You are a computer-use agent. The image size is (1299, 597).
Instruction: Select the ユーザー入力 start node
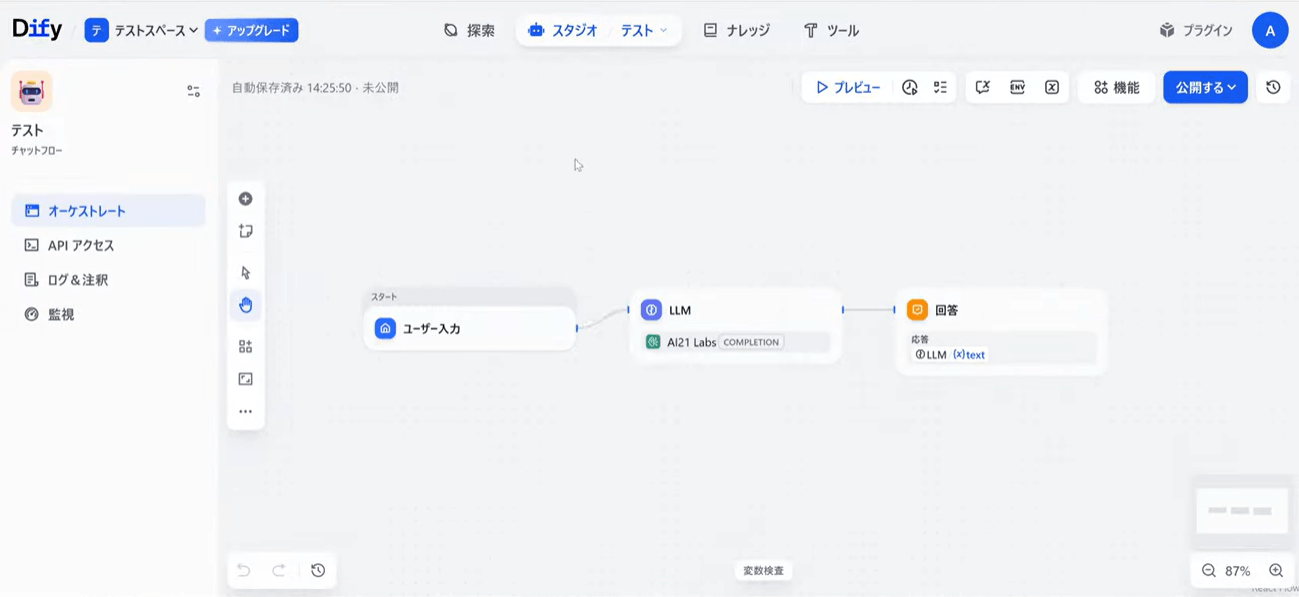coord(469,328)
